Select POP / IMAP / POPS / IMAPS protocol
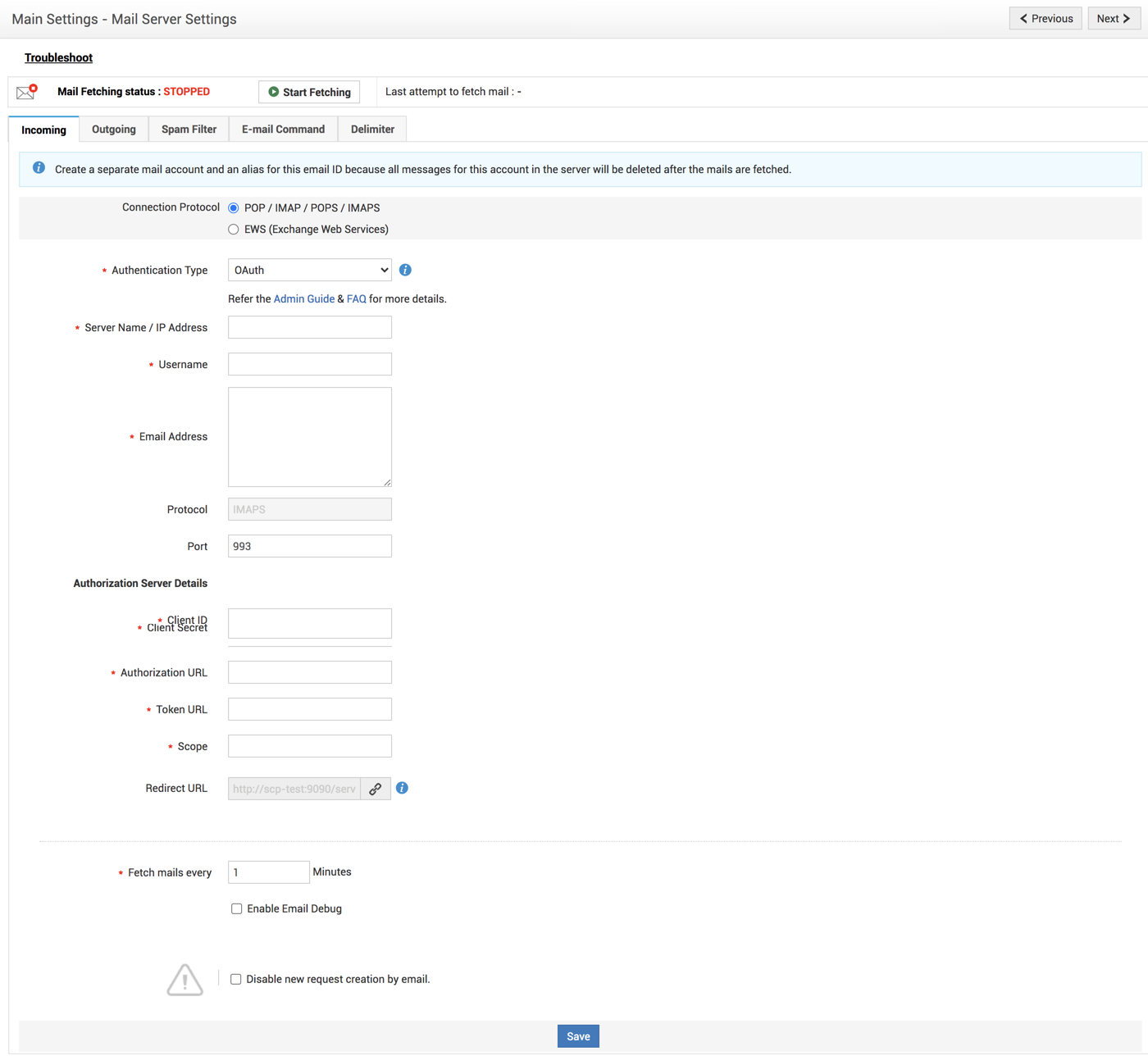The image size is (1148, 1056). point(234,208)
